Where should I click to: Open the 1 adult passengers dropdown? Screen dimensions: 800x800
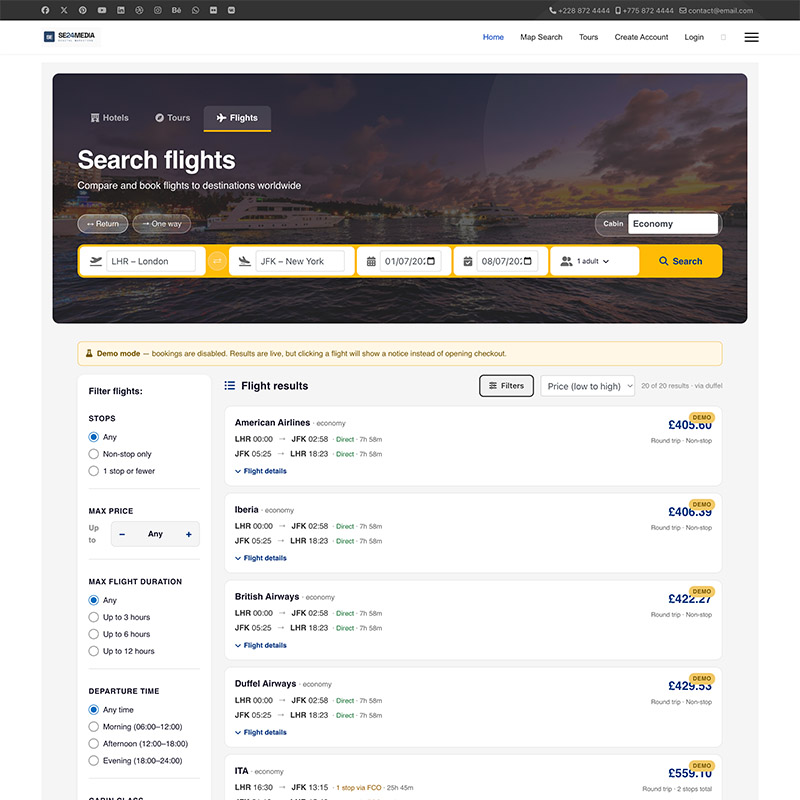[593, 261]
